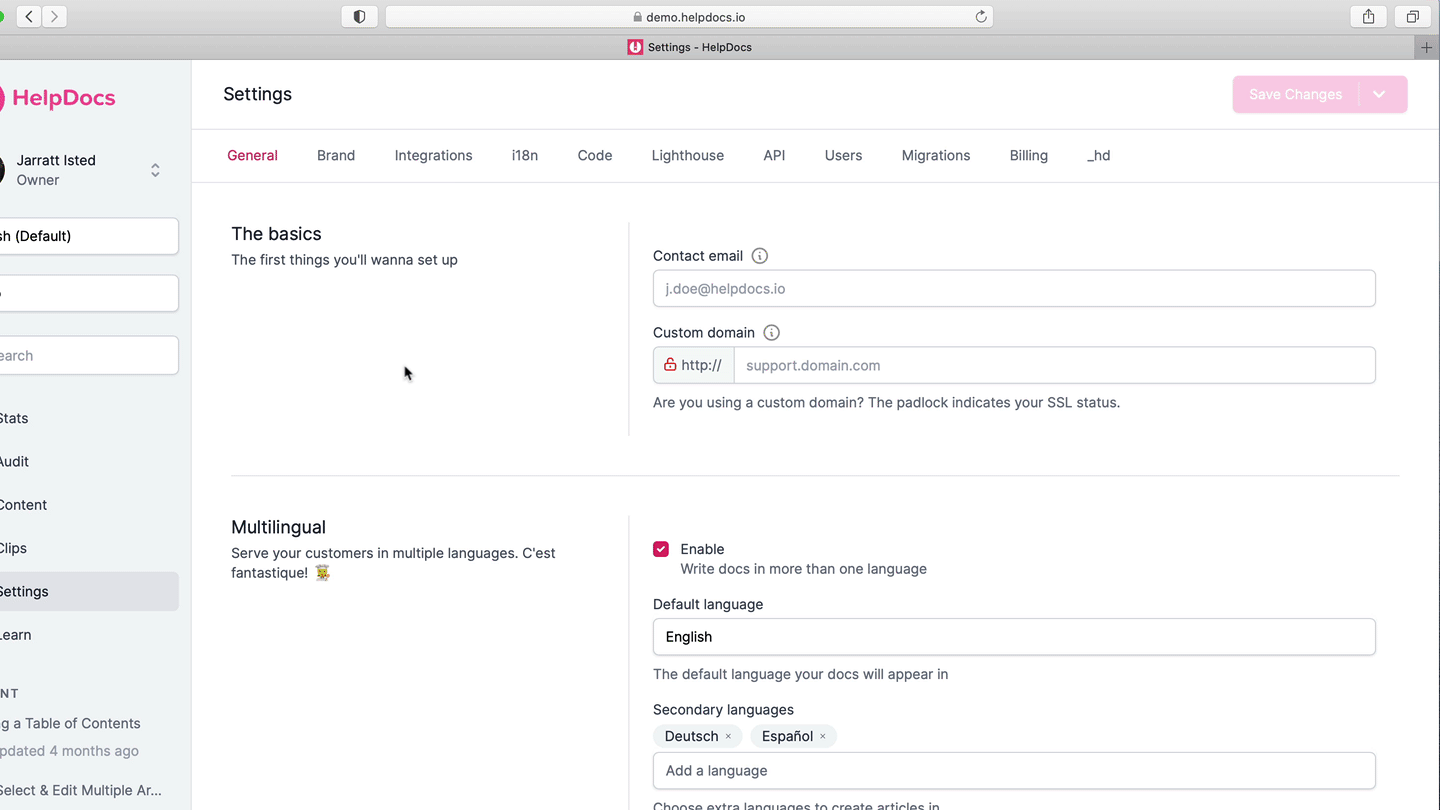Open the Users tab
The width and height of the screenshot is (1440, 810).
(x=843, y=156)
